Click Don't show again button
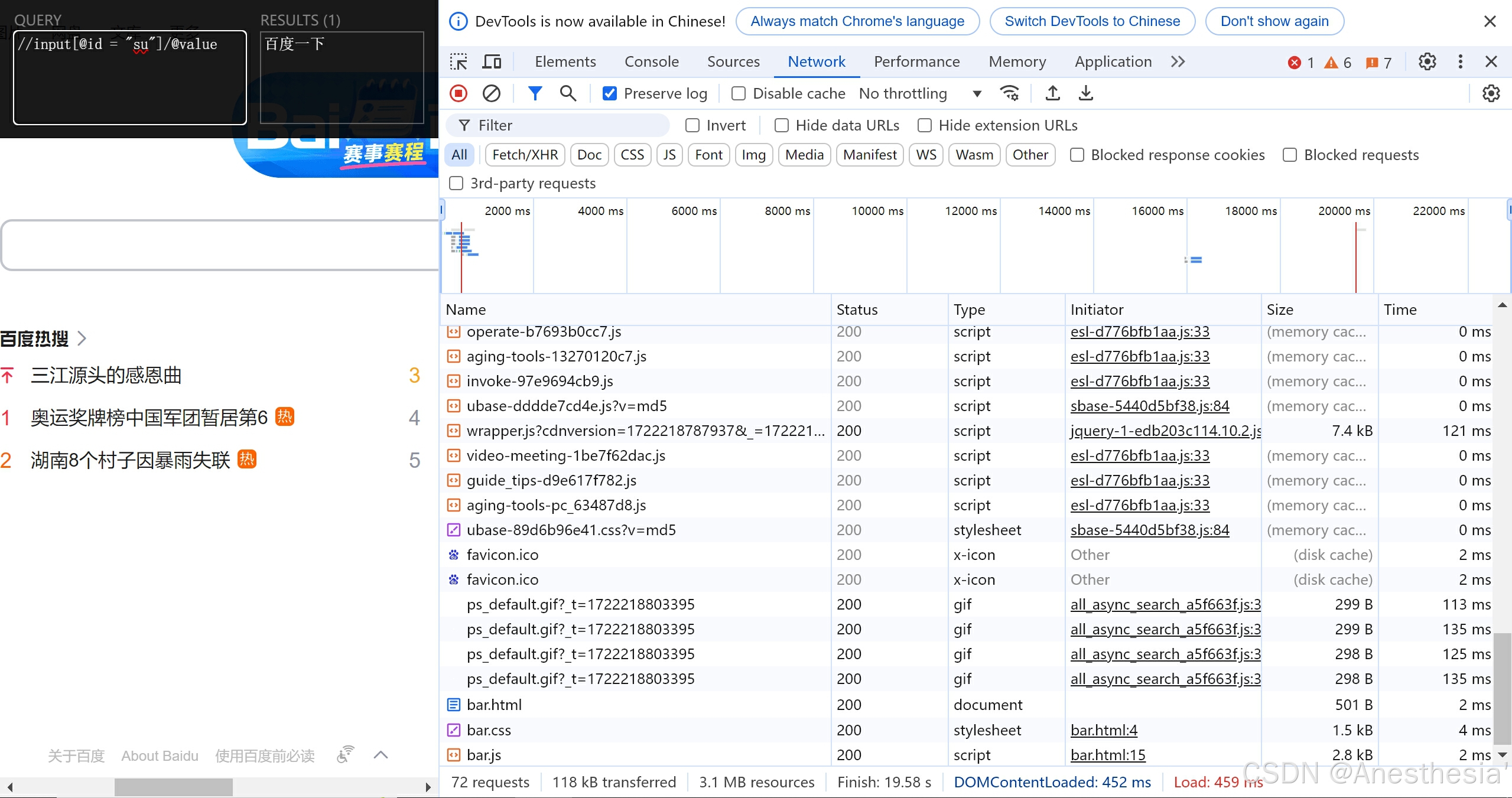 point(1274,21)
